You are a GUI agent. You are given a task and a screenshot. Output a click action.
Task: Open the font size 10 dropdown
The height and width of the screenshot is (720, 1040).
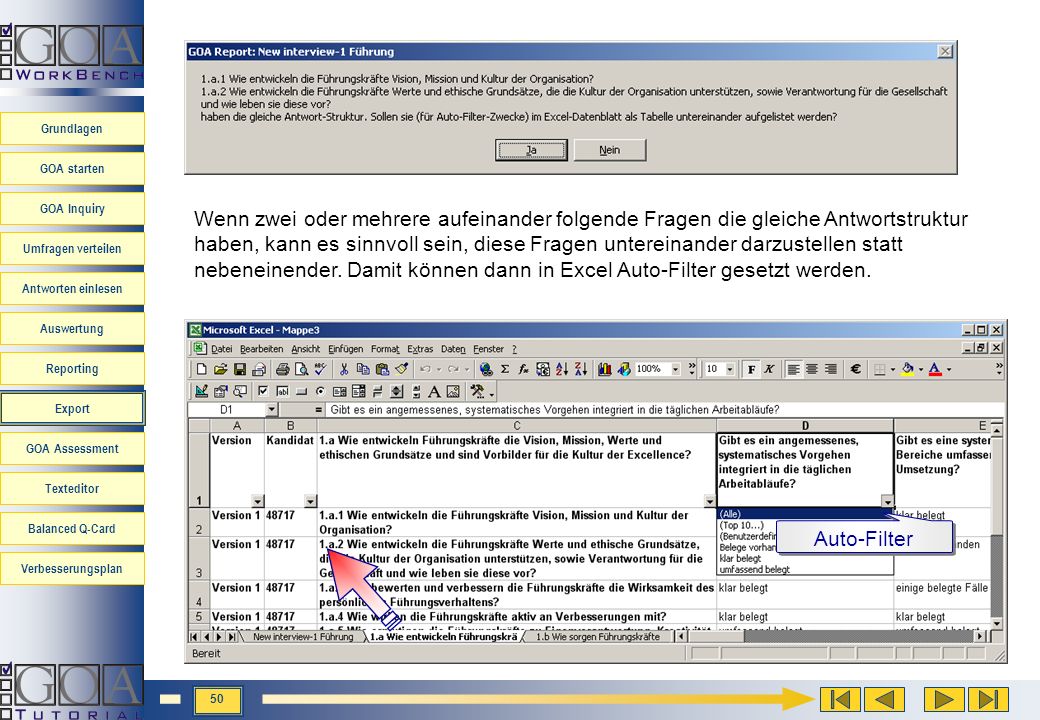point(730,369)
